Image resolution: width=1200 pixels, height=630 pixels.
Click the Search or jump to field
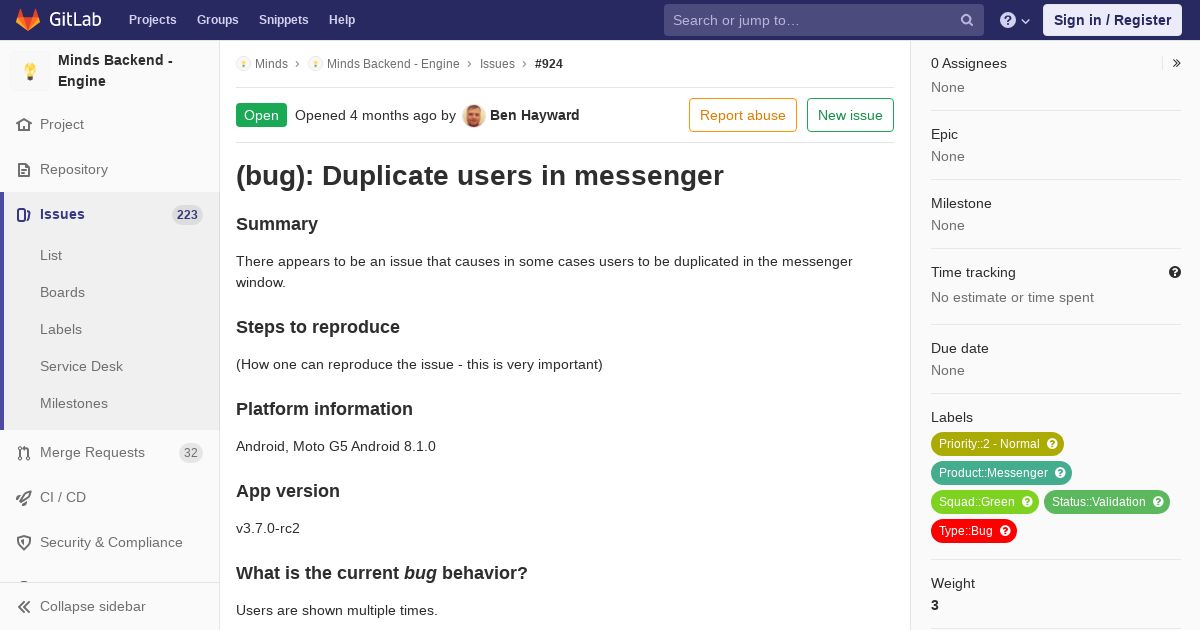[x=824, y=20]
